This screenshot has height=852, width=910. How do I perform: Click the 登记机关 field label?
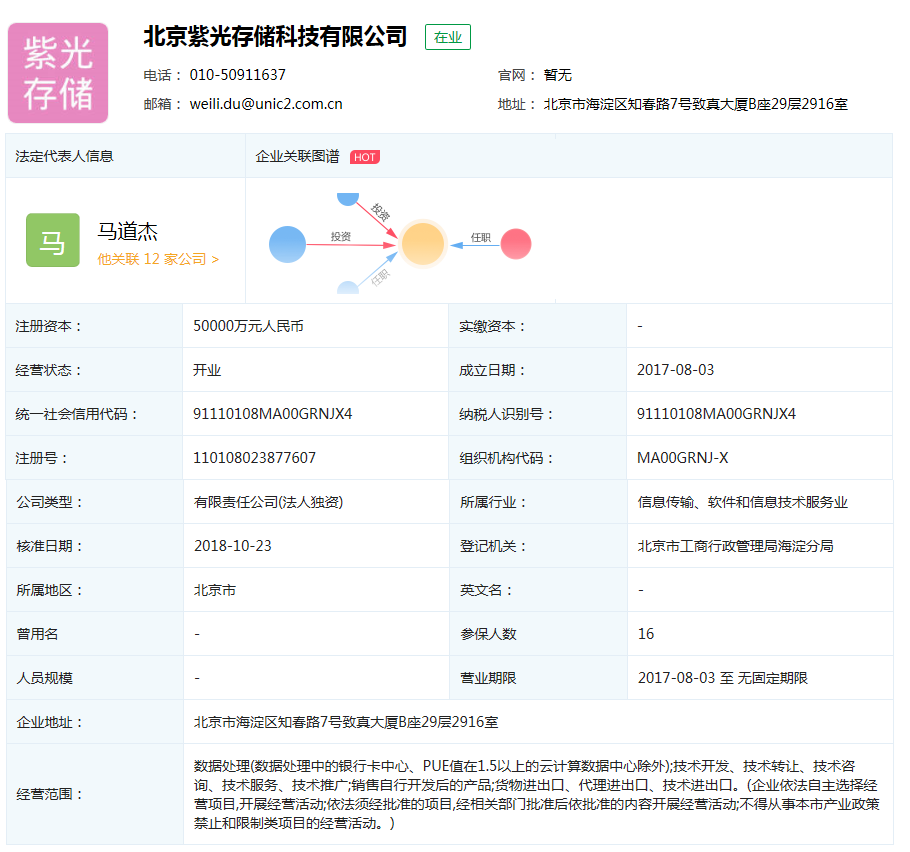tap(493, 546)
